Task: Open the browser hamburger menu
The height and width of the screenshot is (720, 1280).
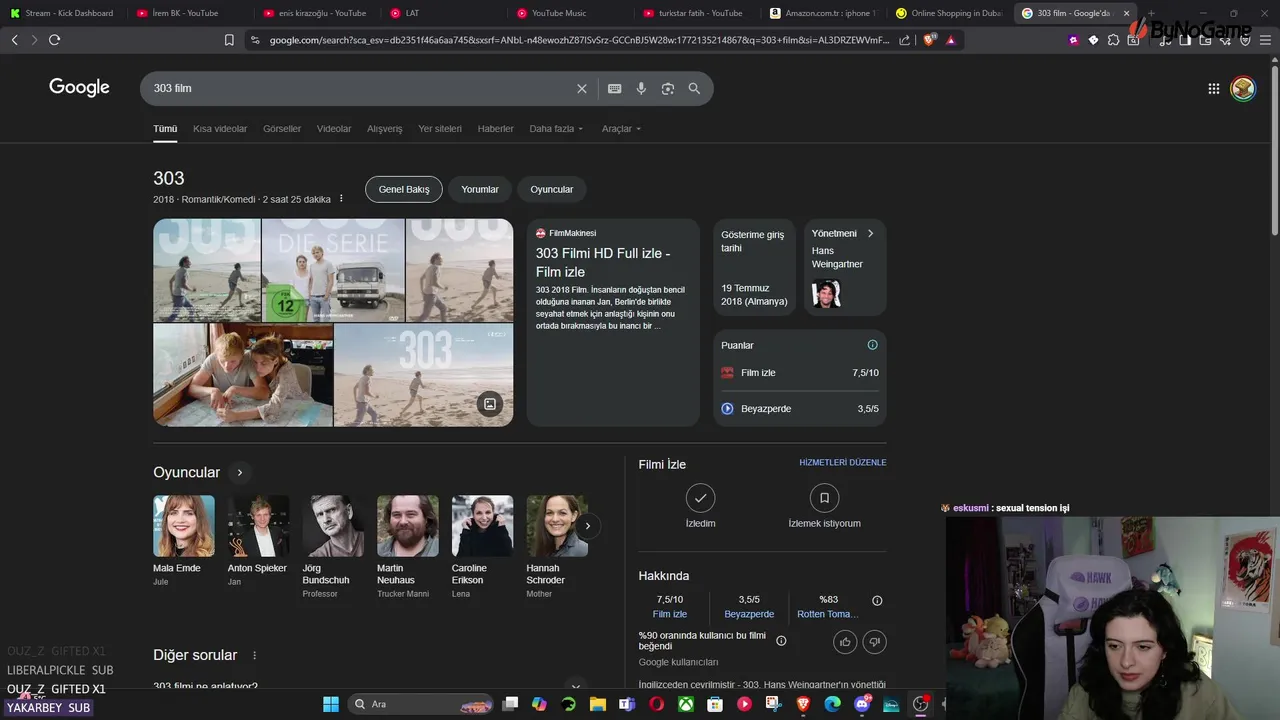Action: tap(1265, 40)
